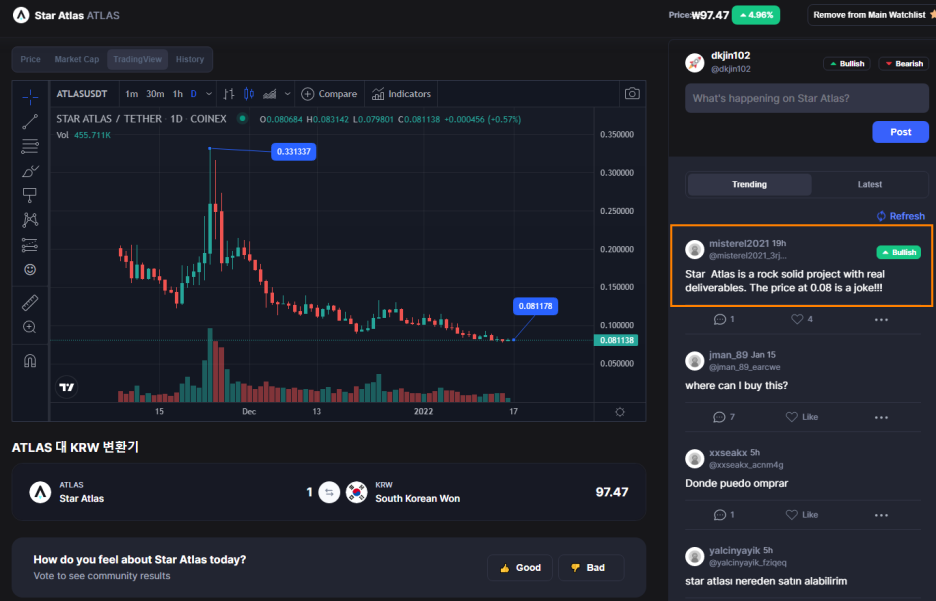Switch to the Trending feed tab
The image size is (936, 601).
pos(749,184)
